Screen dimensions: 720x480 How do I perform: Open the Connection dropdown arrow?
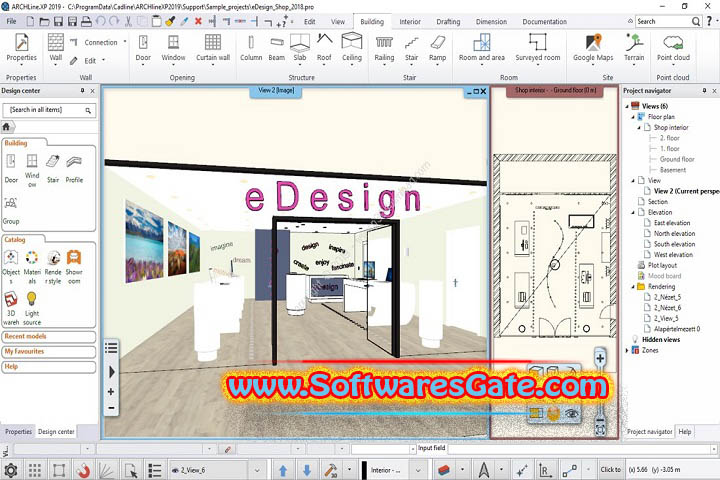tap(125, 42)
